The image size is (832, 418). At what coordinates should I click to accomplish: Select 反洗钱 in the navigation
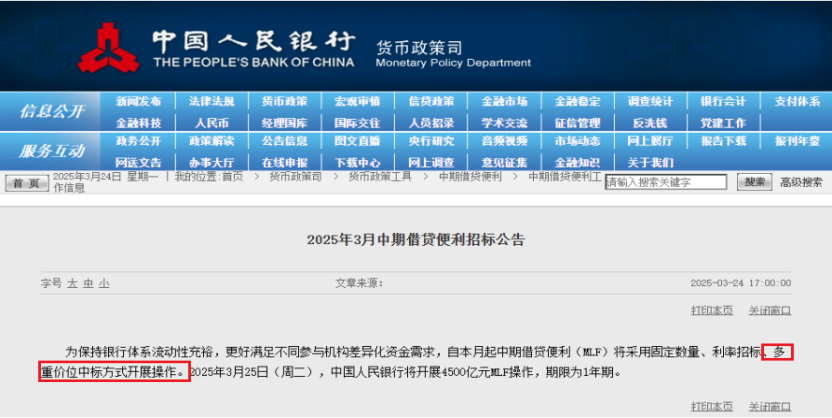coord(650,123)
